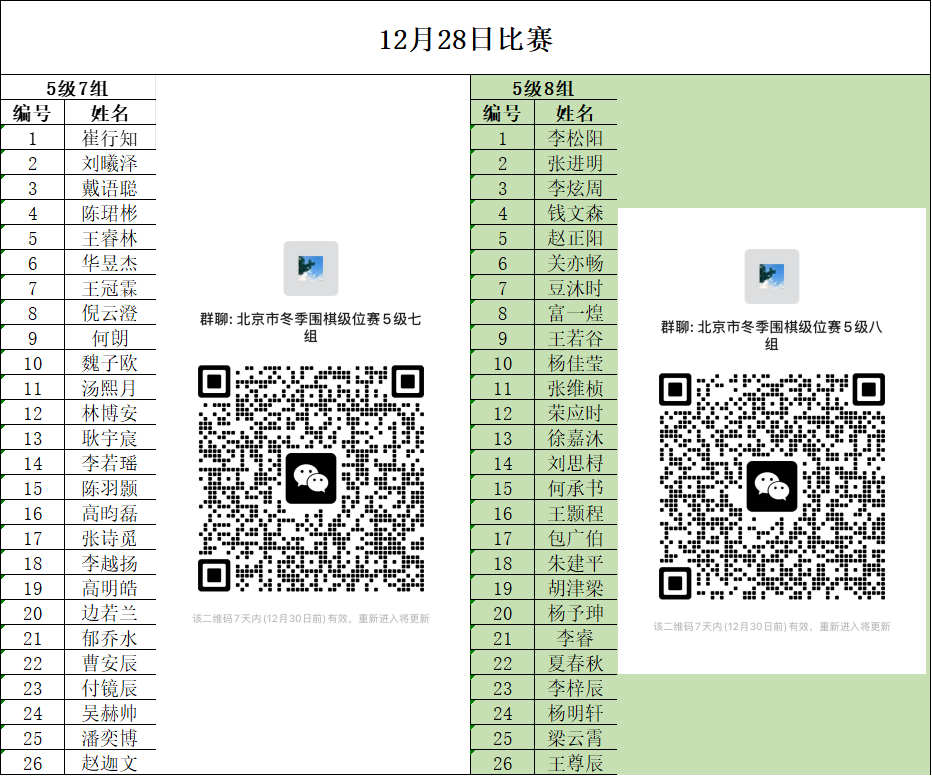The width and height of the screenshot is (932, 776).
Task: Select the 5级7组 group header cell
Action: [x=78, y=88]
